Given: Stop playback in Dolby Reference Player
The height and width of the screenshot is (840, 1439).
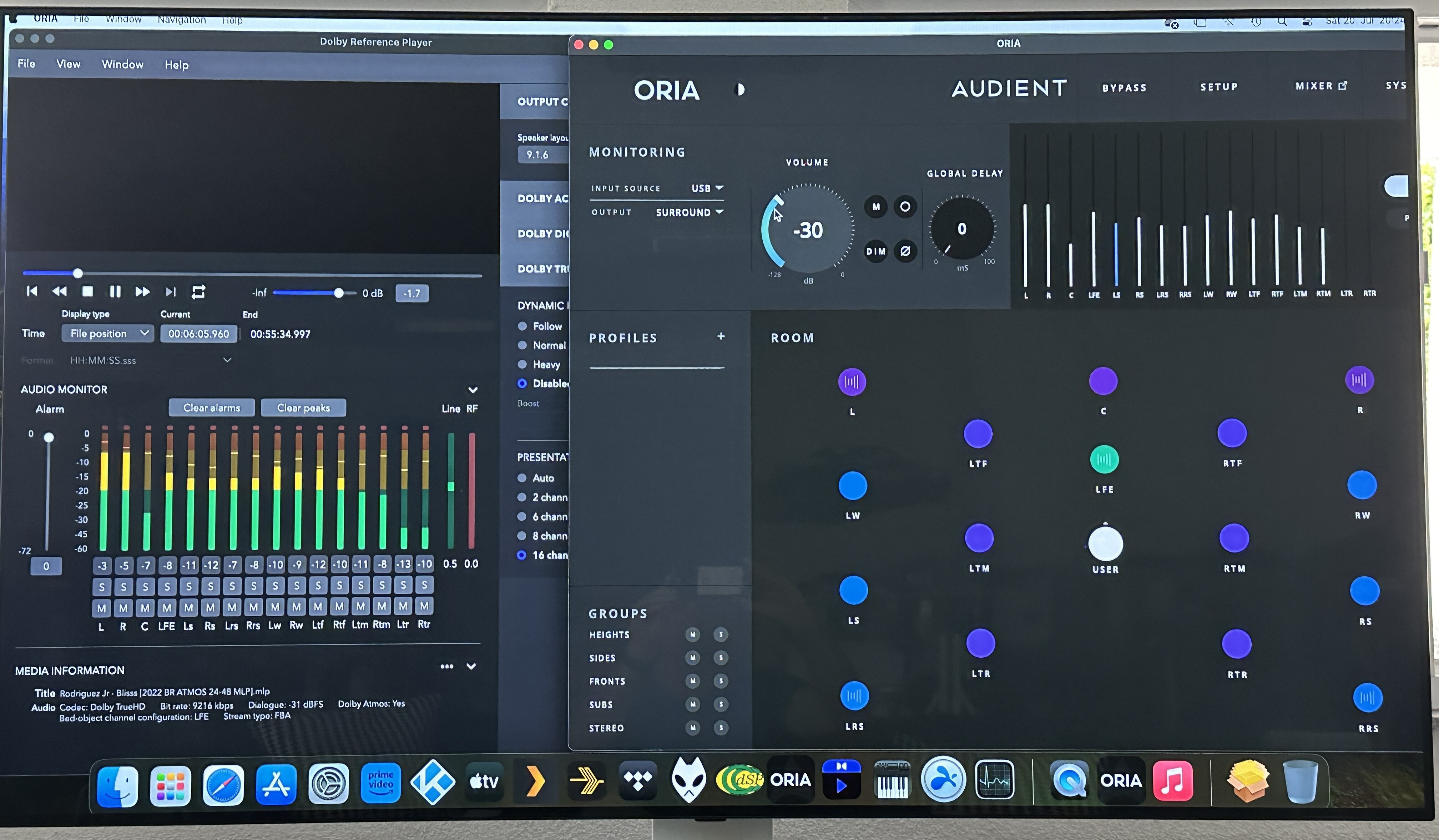Looking at the screenshot, I should (87, 291).
